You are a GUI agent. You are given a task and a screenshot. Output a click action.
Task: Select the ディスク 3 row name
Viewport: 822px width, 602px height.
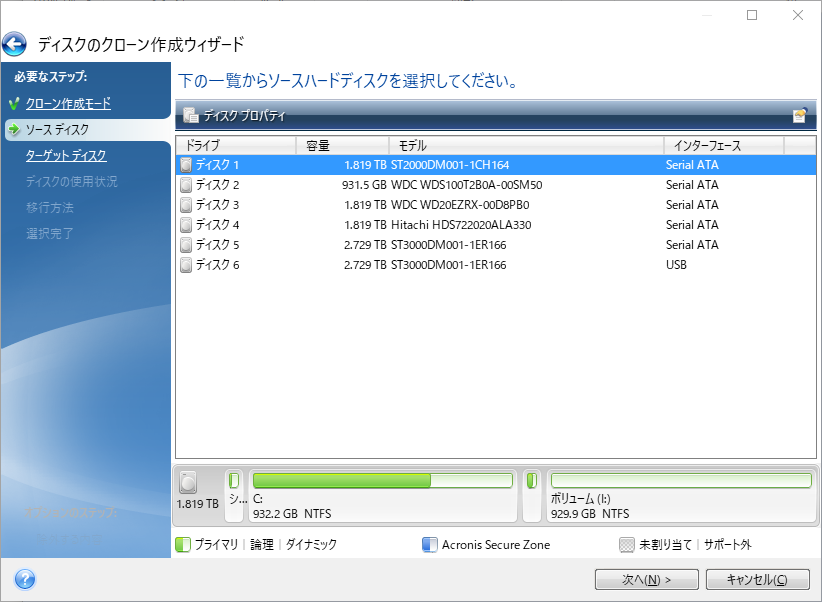[x=218, y=205]
